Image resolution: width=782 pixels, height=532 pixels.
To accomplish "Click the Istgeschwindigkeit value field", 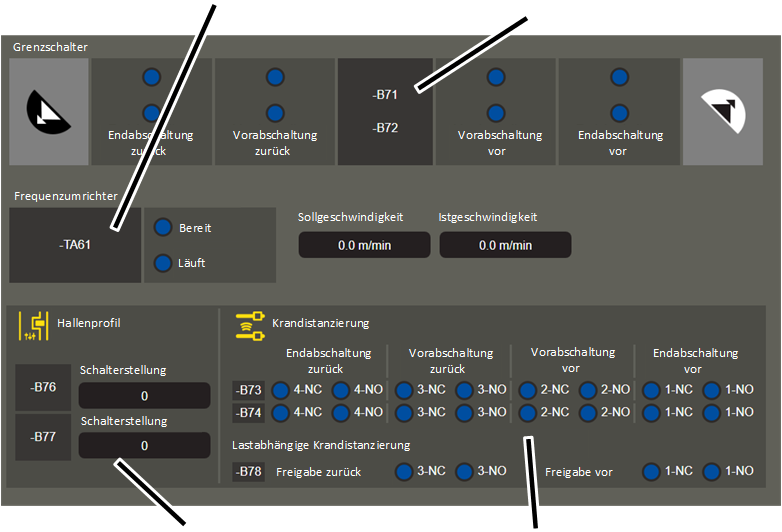I will [x=505, y=245].
